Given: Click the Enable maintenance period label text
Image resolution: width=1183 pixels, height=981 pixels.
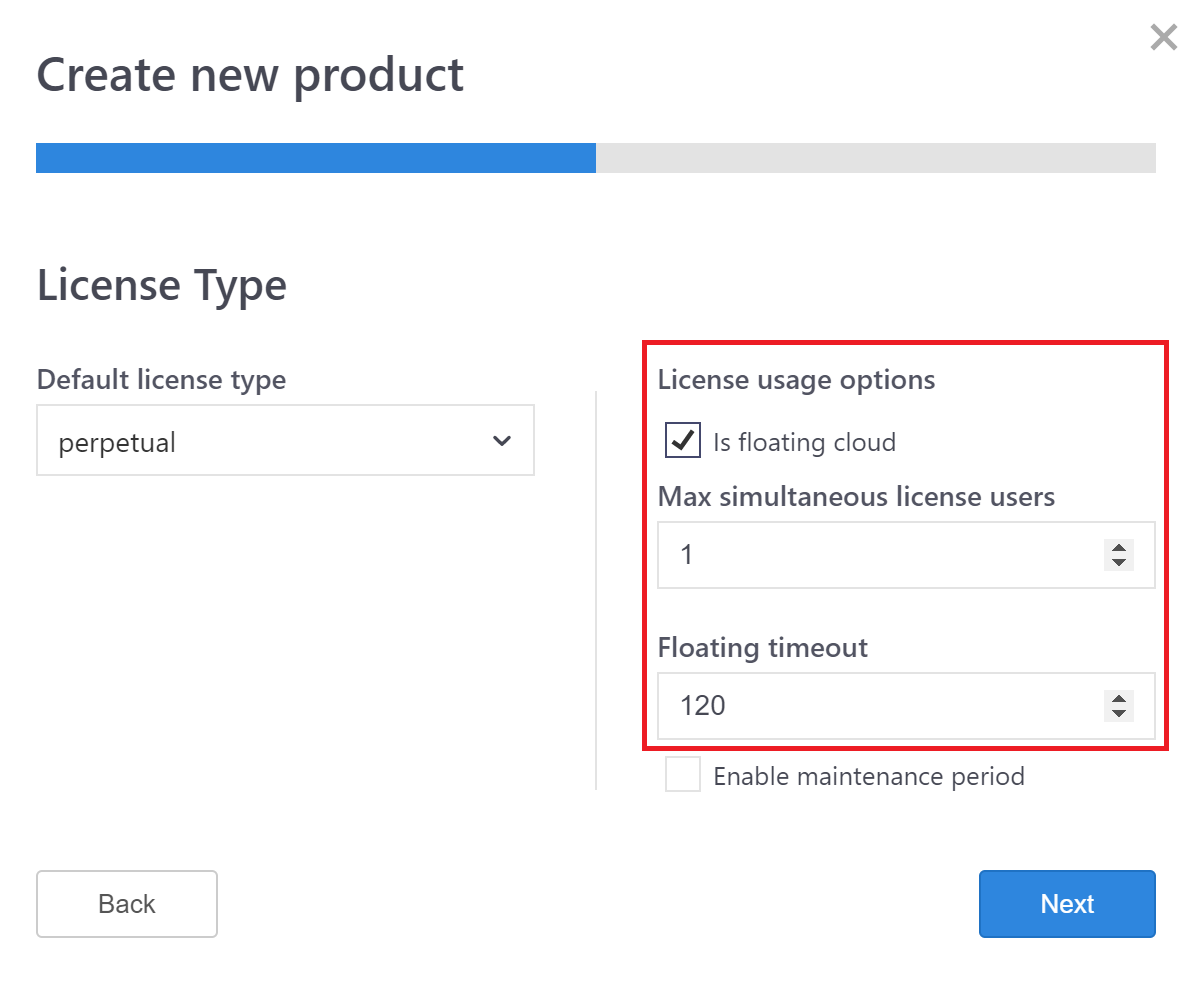Looking at the screenshot, I should (868, 777).
